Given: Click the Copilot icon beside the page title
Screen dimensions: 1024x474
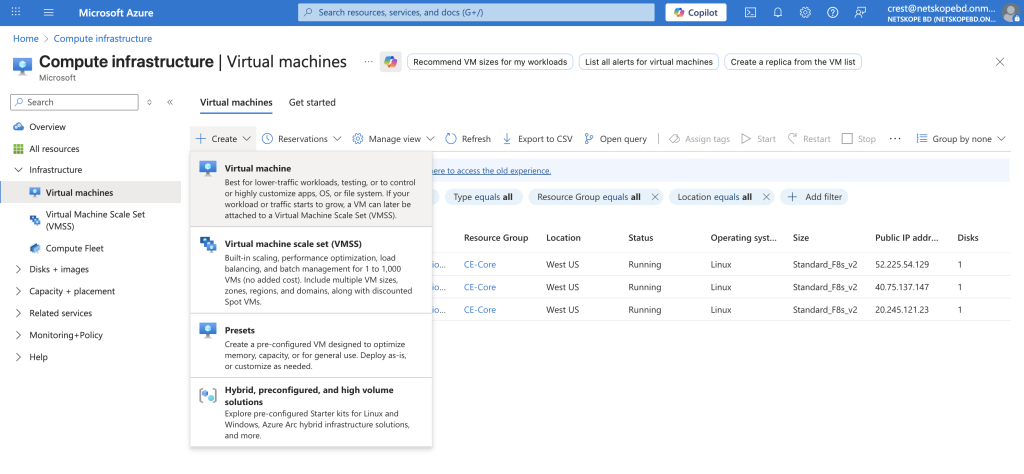Looking at the screenshot, I should tap(391, 61).
